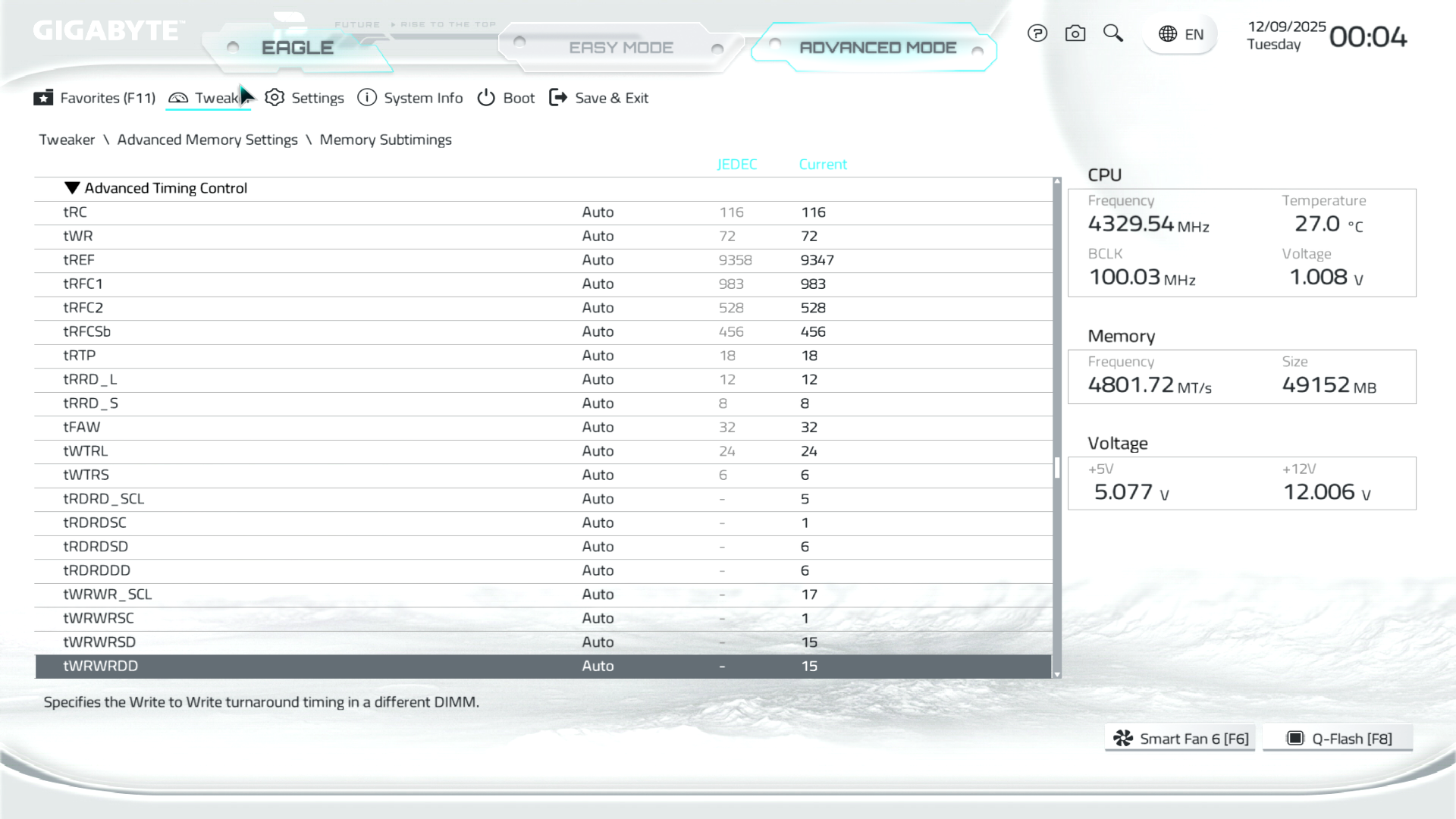Click the Save & Exit icon
This screenshot has width=1456, height=819.
pos(558,98)
